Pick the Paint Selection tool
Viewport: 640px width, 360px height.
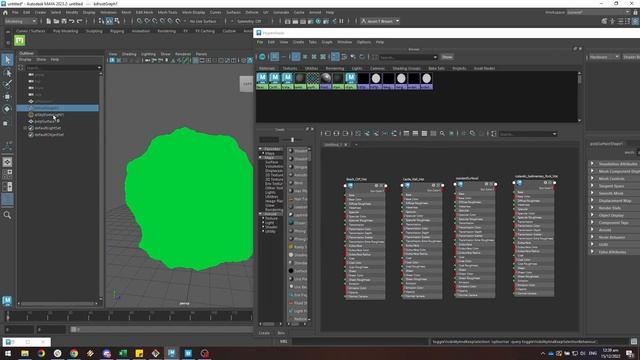7,84
